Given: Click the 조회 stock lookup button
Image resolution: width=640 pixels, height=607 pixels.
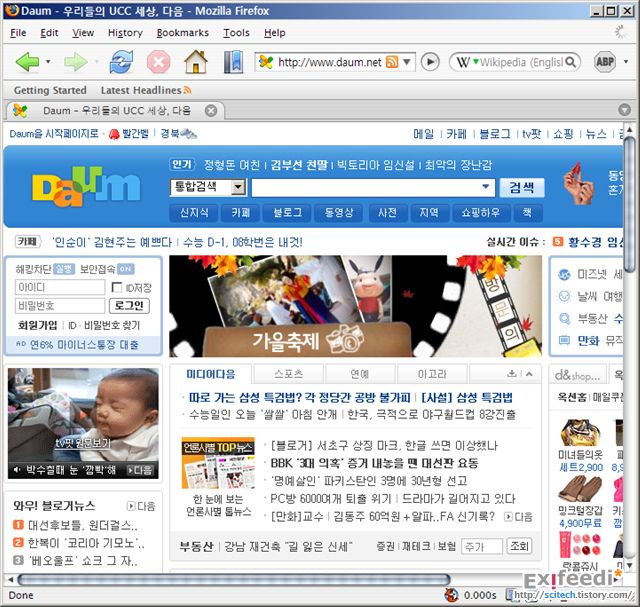Looking at the screenshot, I should coord(519,546).
